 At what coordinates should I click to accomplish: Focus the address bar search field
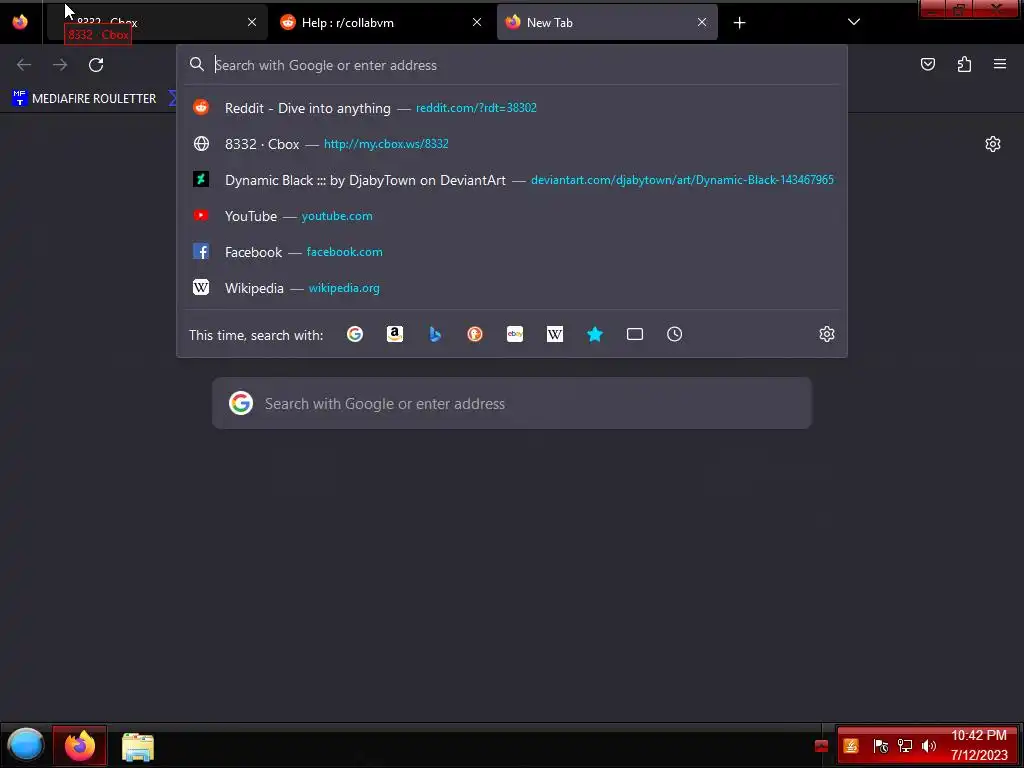point(512,65)
